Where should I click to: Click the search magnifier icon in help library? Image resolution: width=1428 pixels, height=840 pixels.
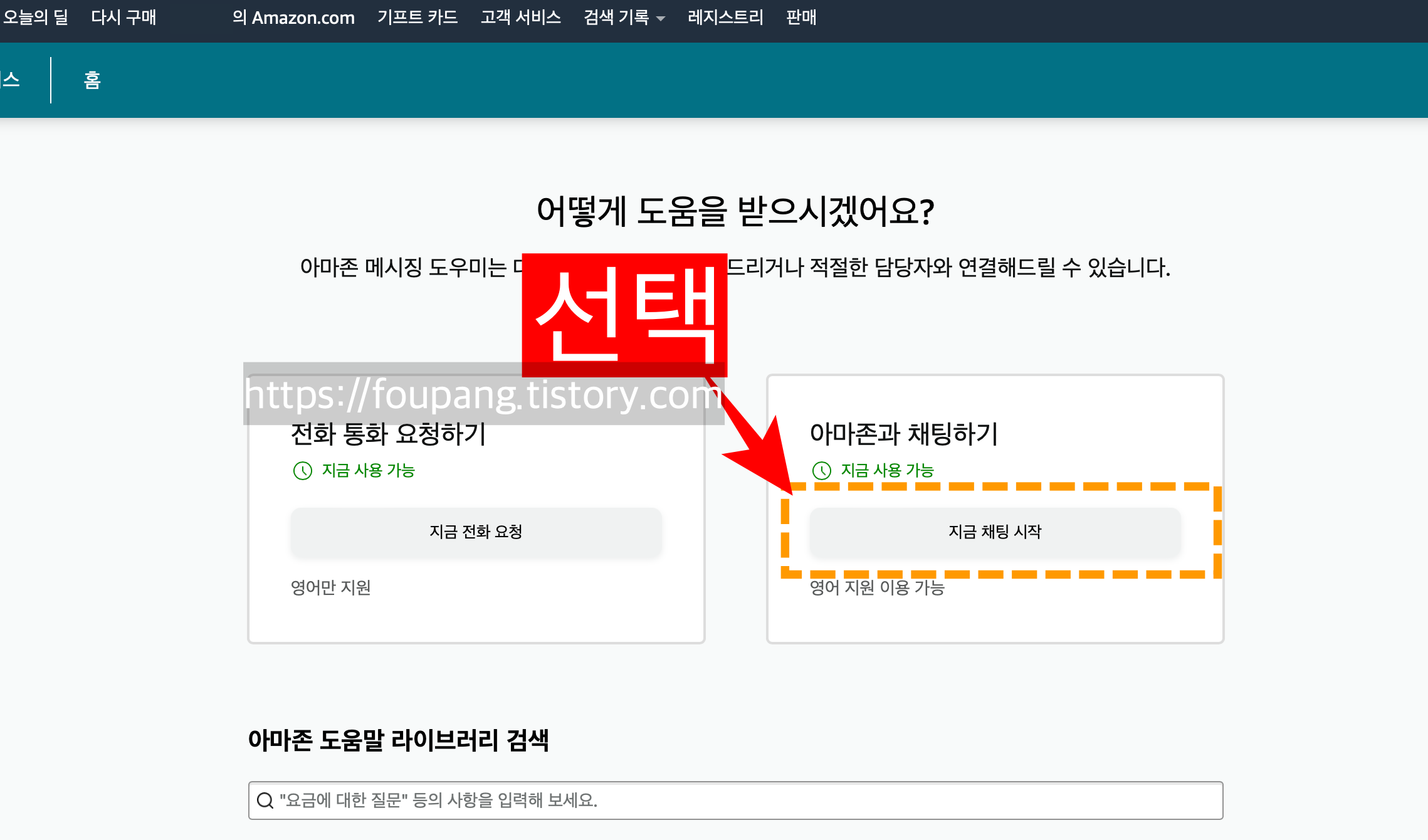tap(265, 801)
